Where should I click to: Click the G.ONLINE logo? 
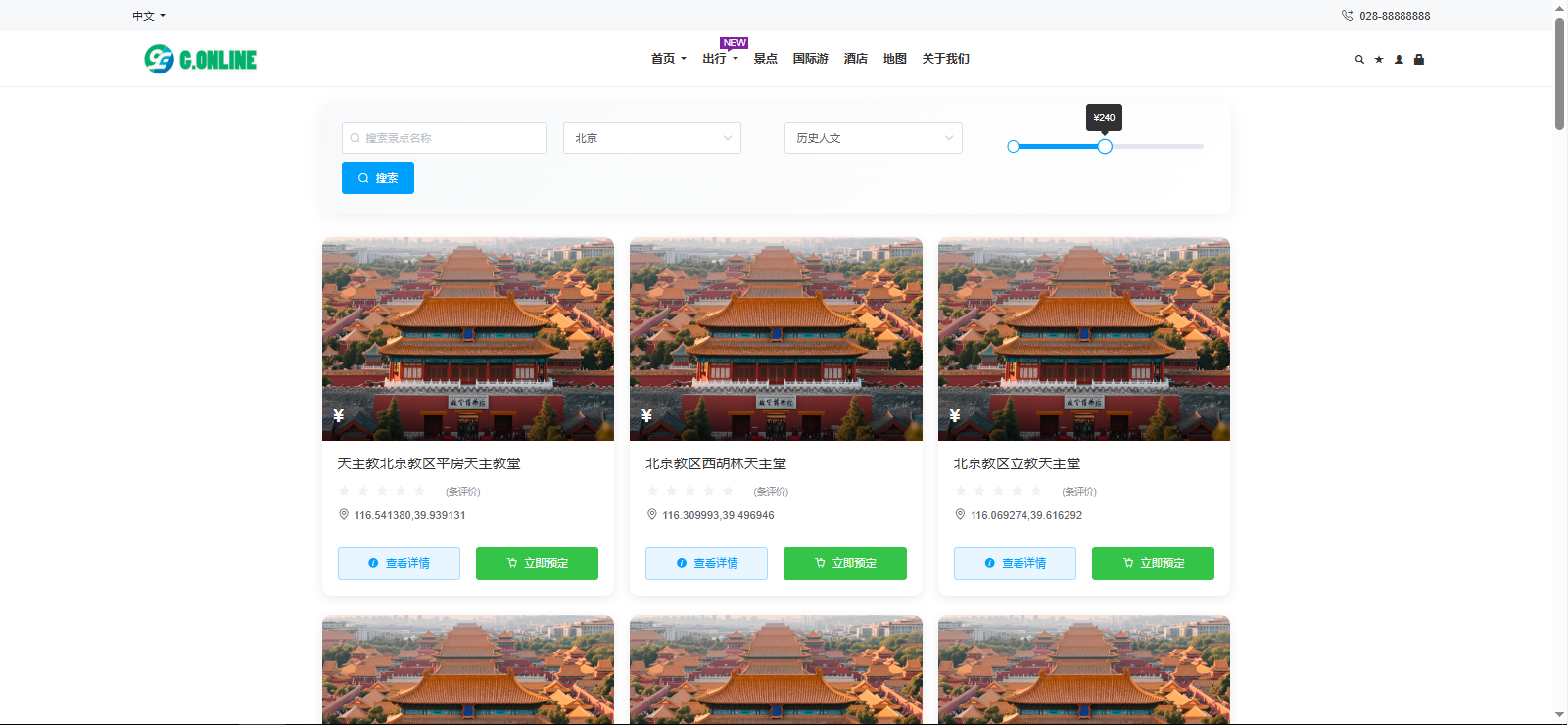pos(201,59)
